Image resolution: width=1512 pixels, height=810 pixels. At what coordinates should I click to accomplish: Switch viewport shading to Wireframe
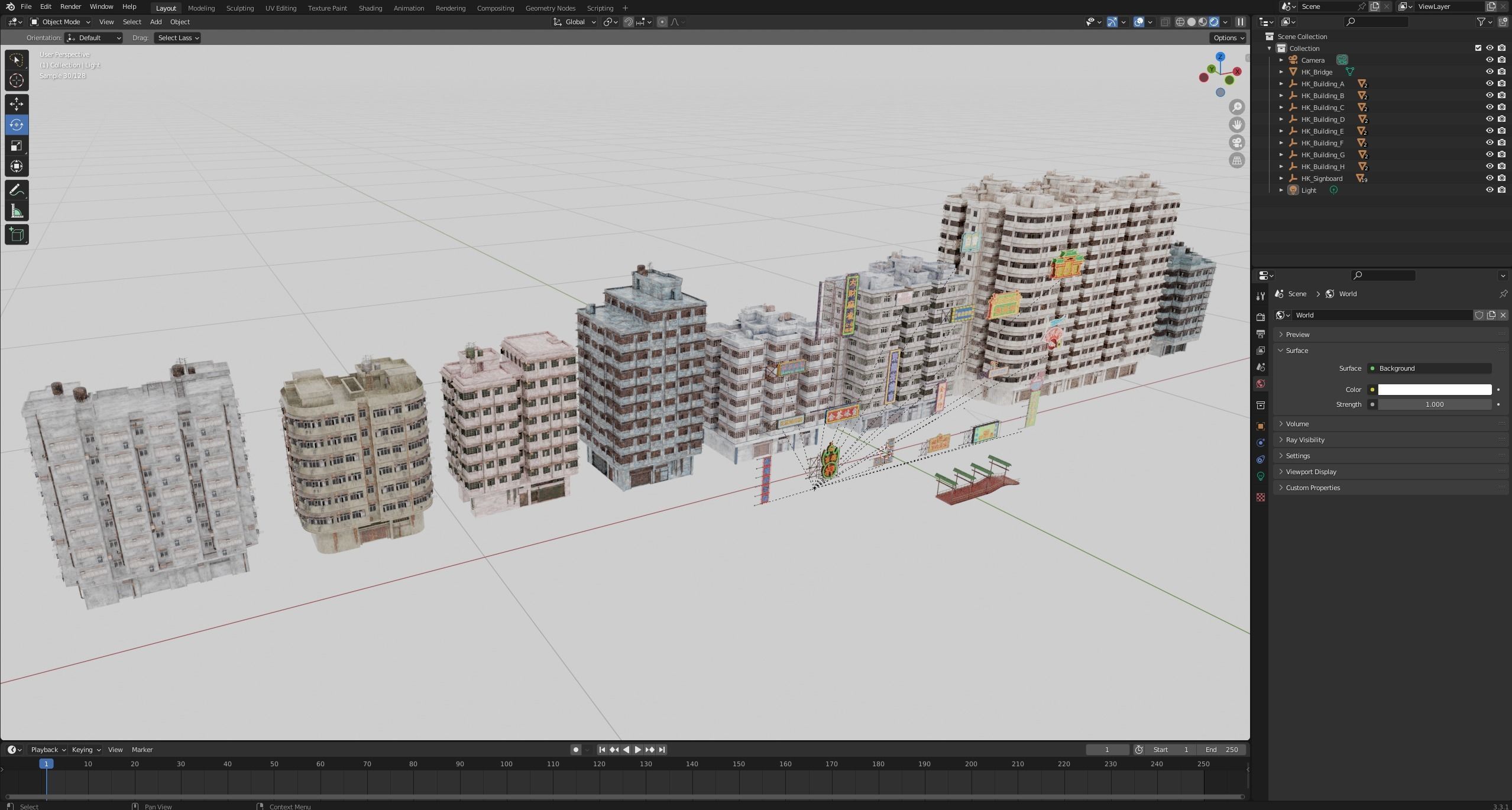click(x=1180, y=22)
